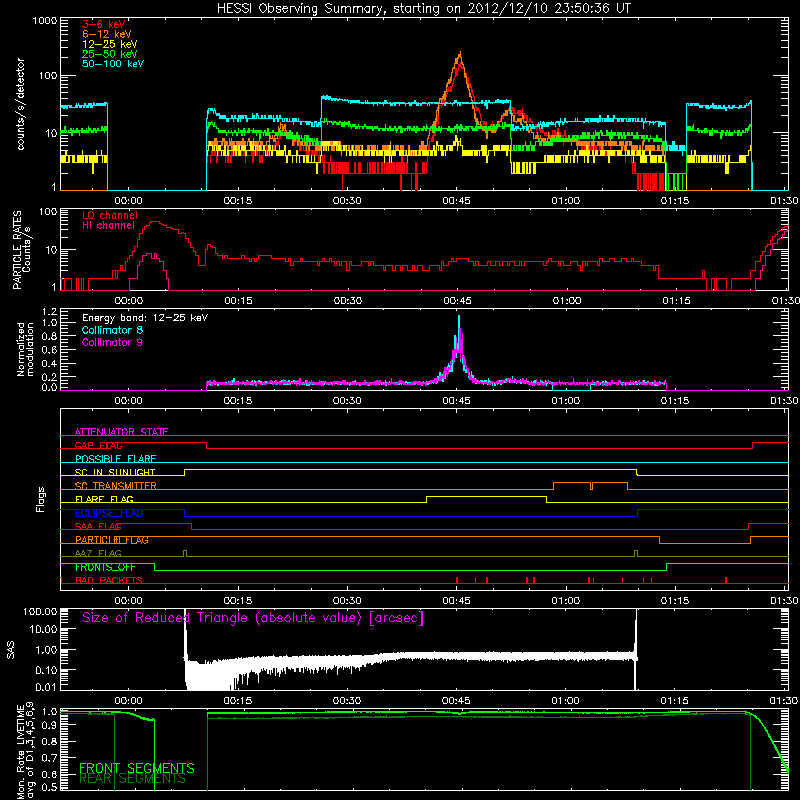Click the 0.7 tick on the livetime axis
This screenshot has height=800, width=800.
(49, 757)
